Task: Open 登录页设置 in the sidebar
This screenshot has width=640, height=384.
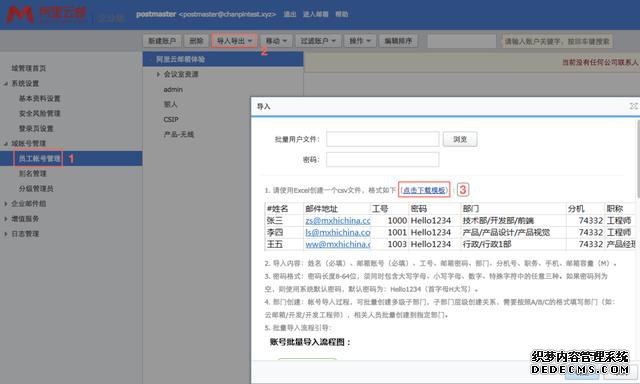Action: tap(36, 129)
